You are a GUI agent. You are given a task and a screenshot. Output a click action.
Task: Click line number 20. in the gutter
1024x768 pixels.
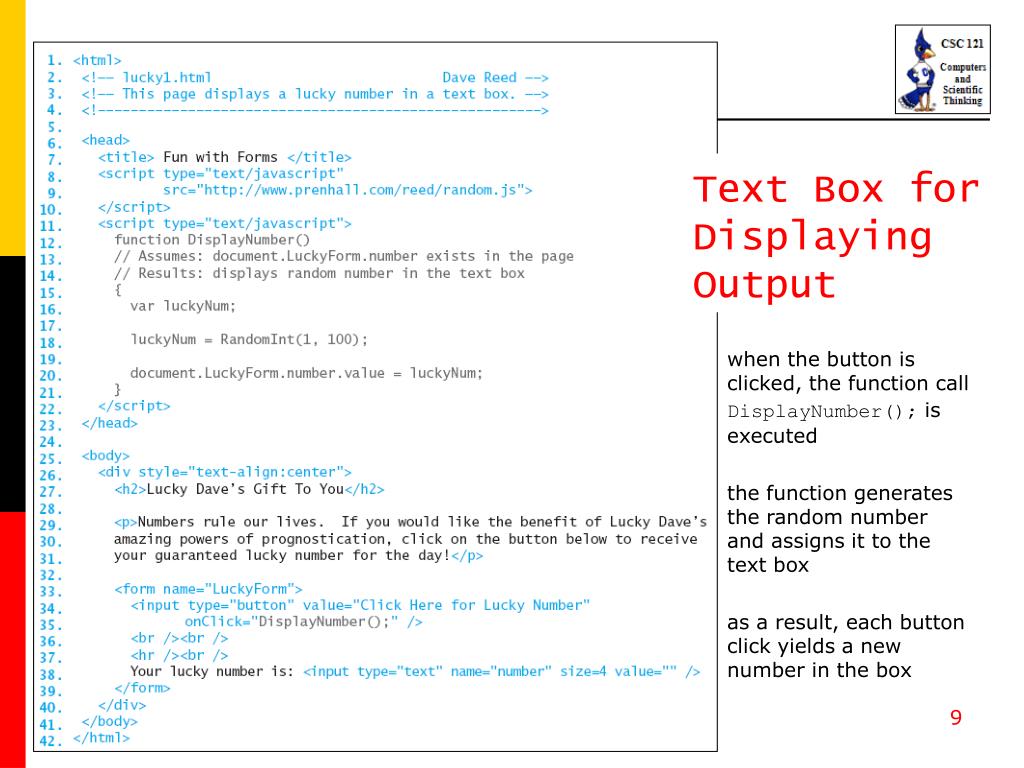pos(51,376)
